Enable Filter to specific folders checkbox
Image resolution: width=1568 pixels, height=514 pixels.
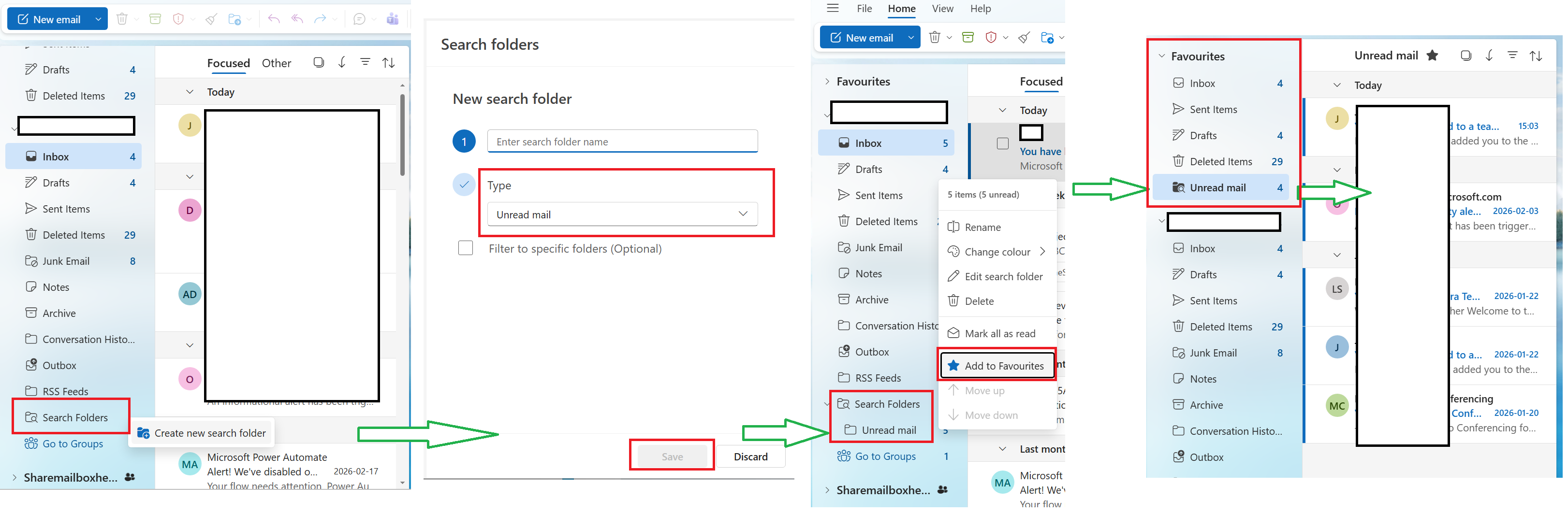[466, 248]
